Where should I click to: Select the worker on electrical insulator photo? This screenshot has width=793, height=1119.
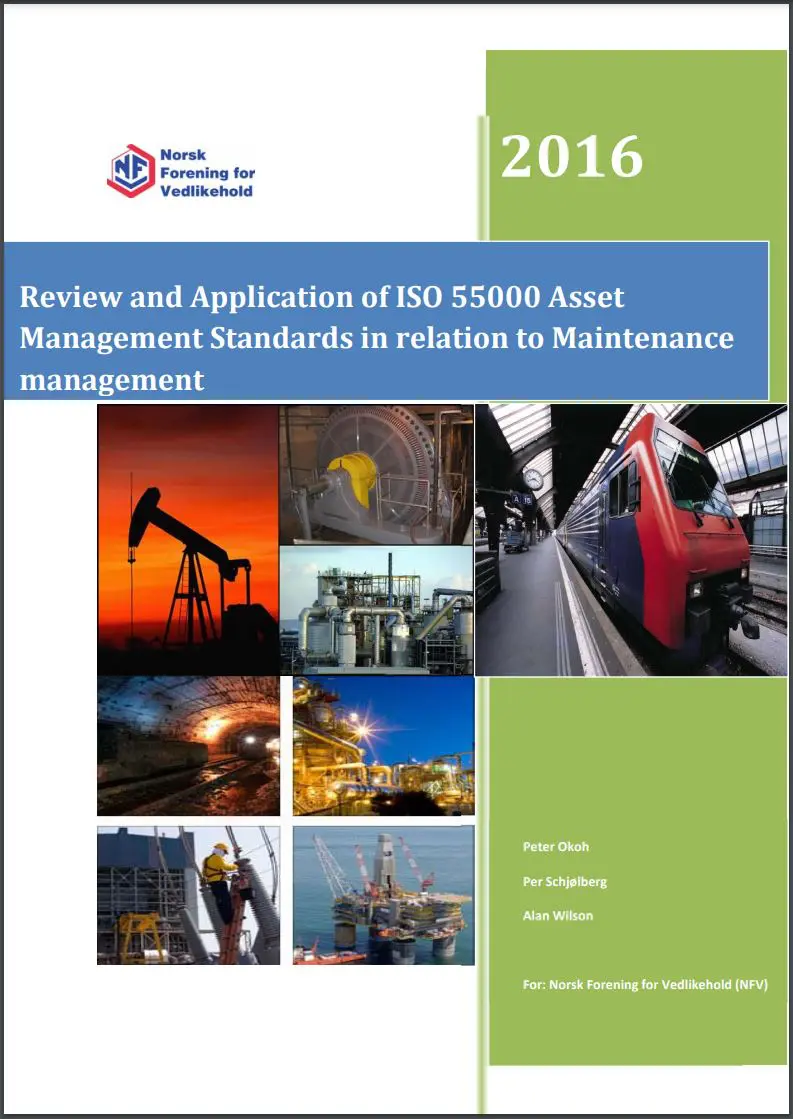point(188,896)
